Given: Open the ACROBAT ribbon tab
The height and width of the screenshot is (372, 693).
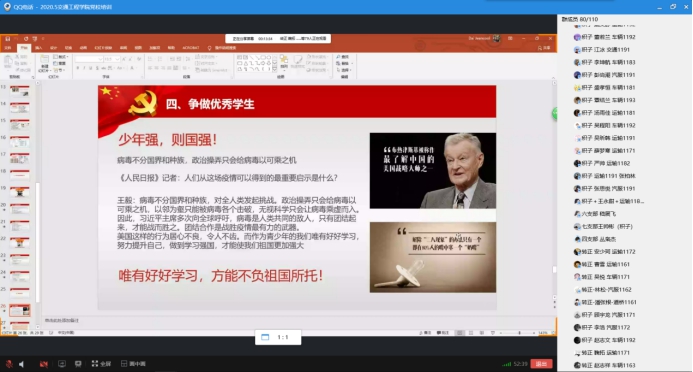Looking at the screenshot, I should click(190, 48).
